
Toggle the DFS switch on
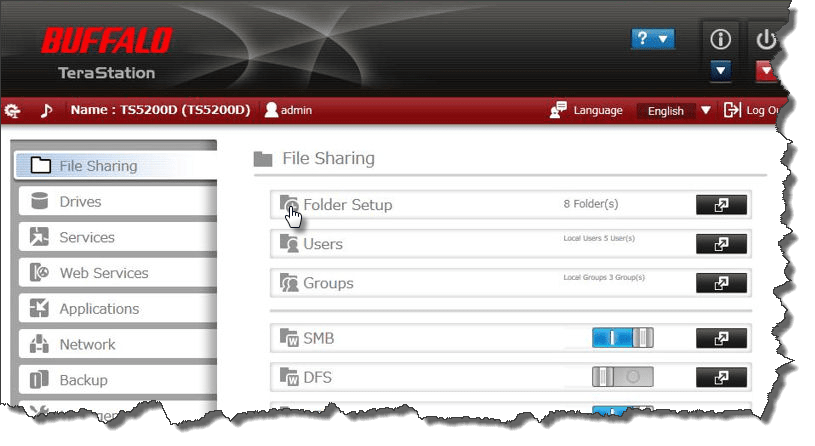coord(623,377)
